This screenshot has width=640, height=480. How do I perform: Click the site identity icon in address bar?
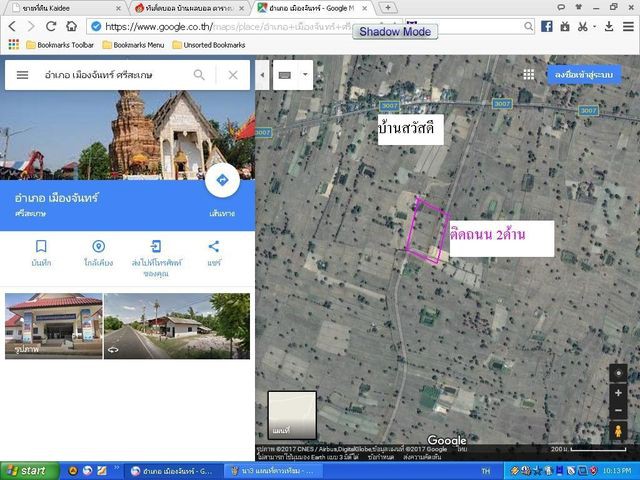tap(96, 27)
